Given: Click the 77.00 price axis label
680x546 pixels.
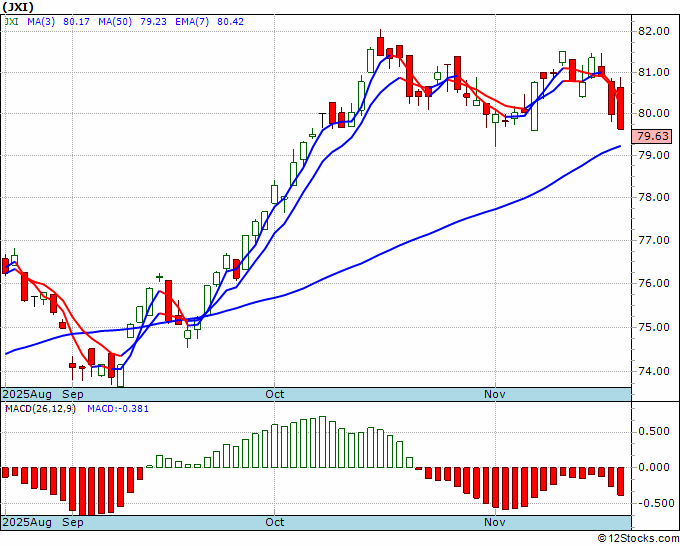Looking at the screenshot, I should coord(654,240).
